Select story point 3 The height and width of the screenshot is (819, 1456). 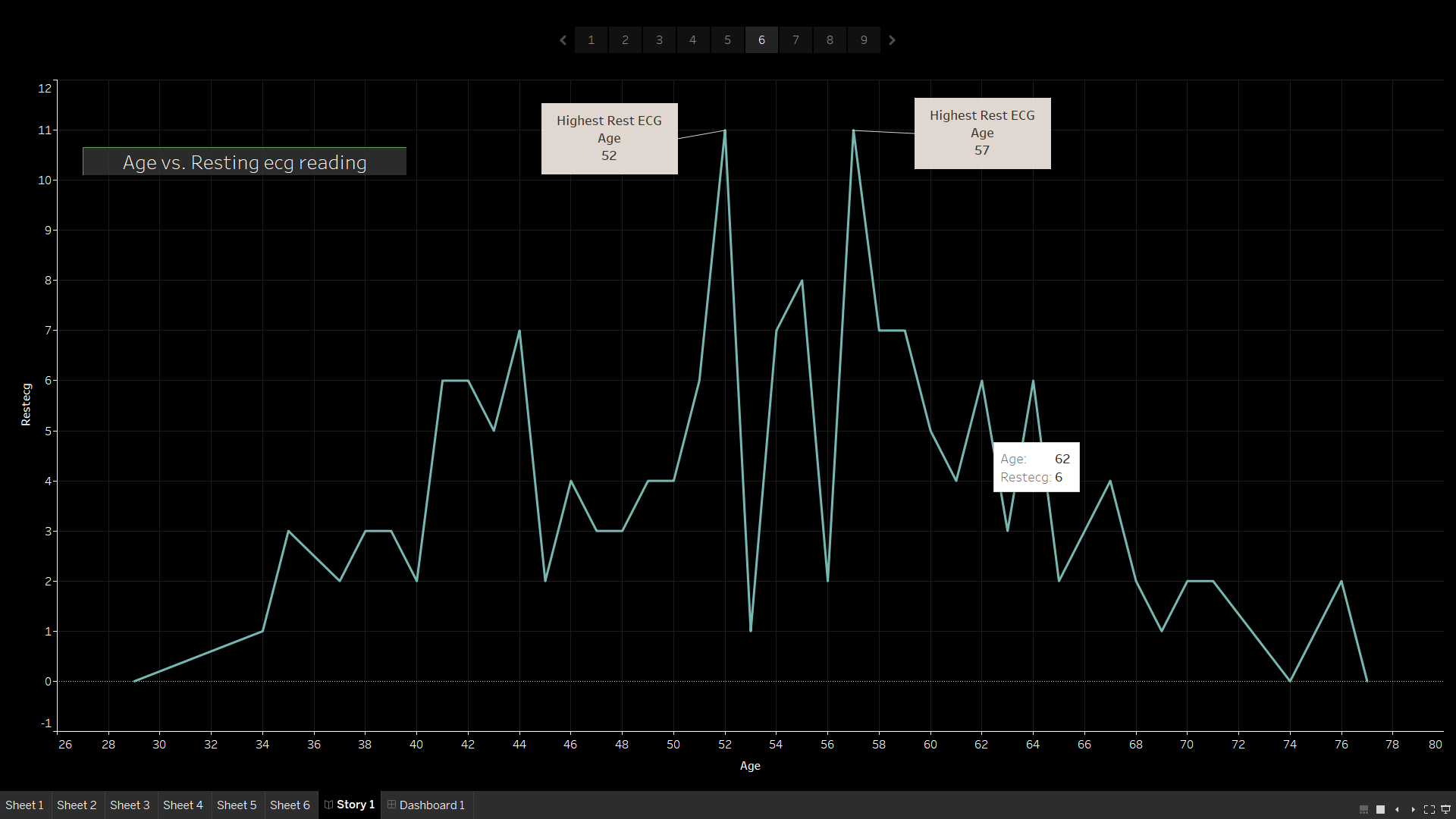tap(659, 39)
